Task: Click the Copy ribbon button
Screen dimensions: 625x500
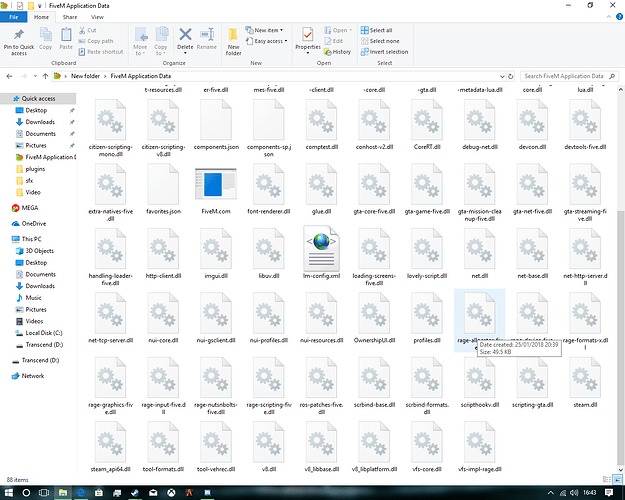Action: [45, 39]
